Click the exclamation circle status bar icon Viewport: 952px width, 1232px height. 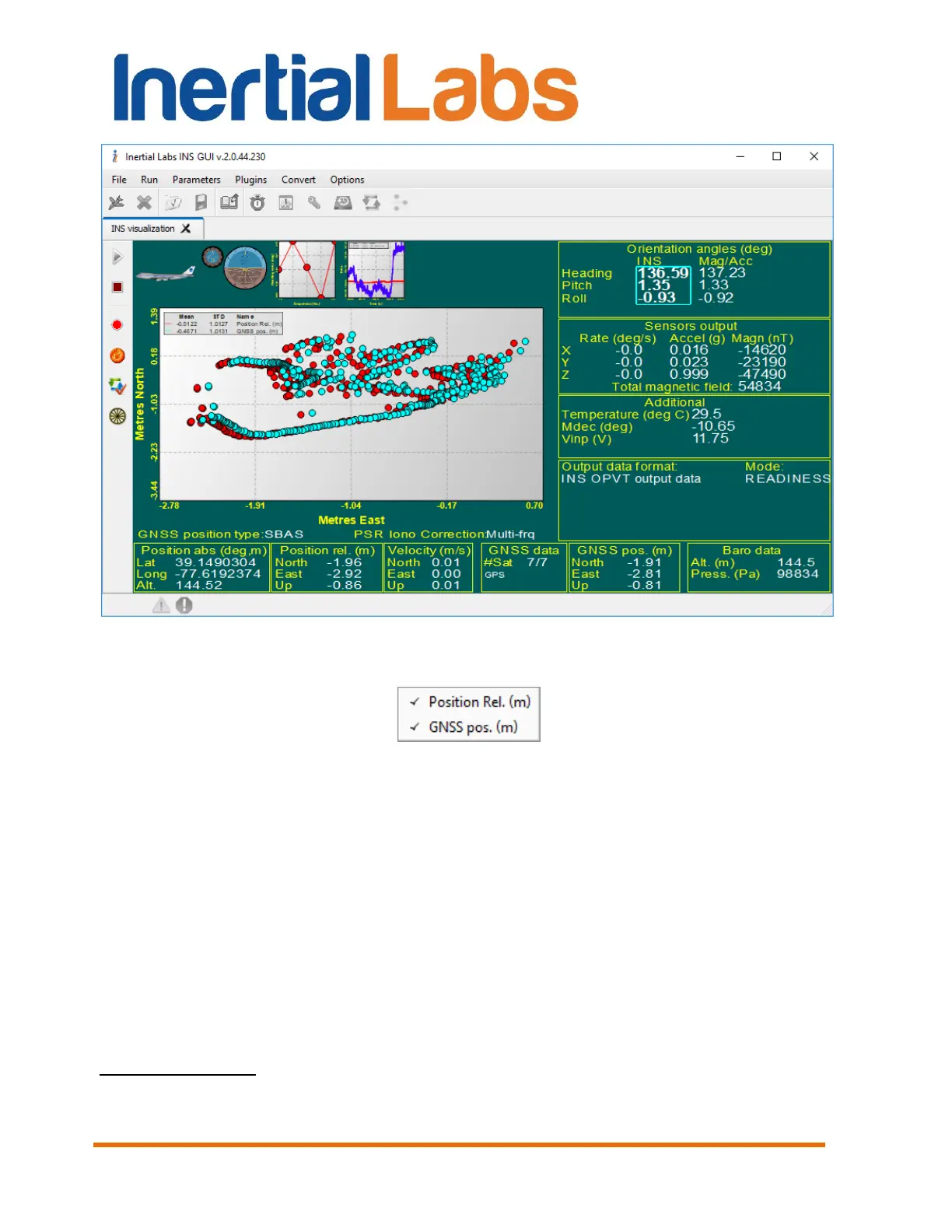(184, 605)
